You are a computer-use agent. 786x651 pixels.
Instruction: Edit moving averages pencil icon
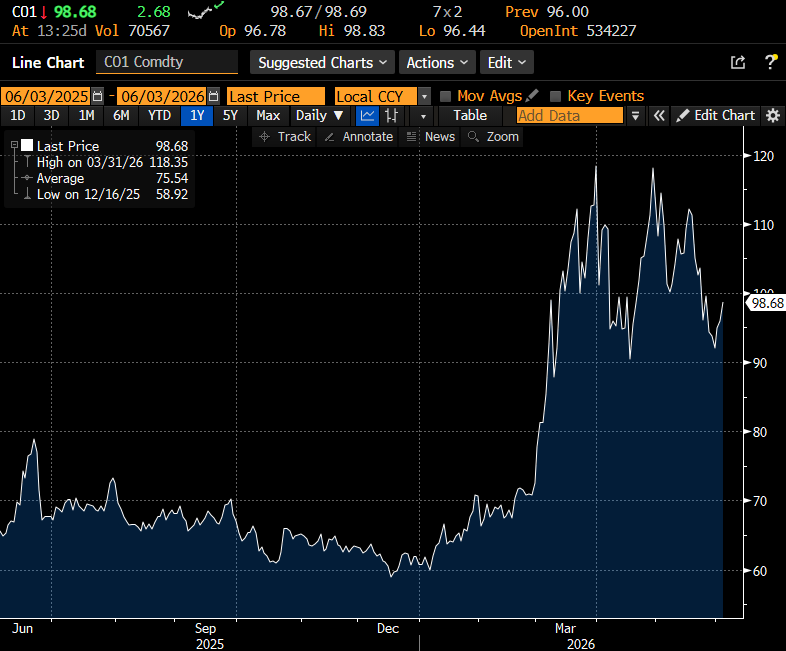[532, 95]
